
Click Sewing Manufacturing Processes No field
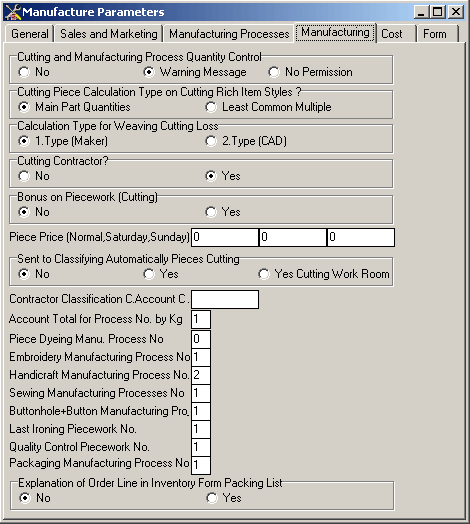[201, 393]
